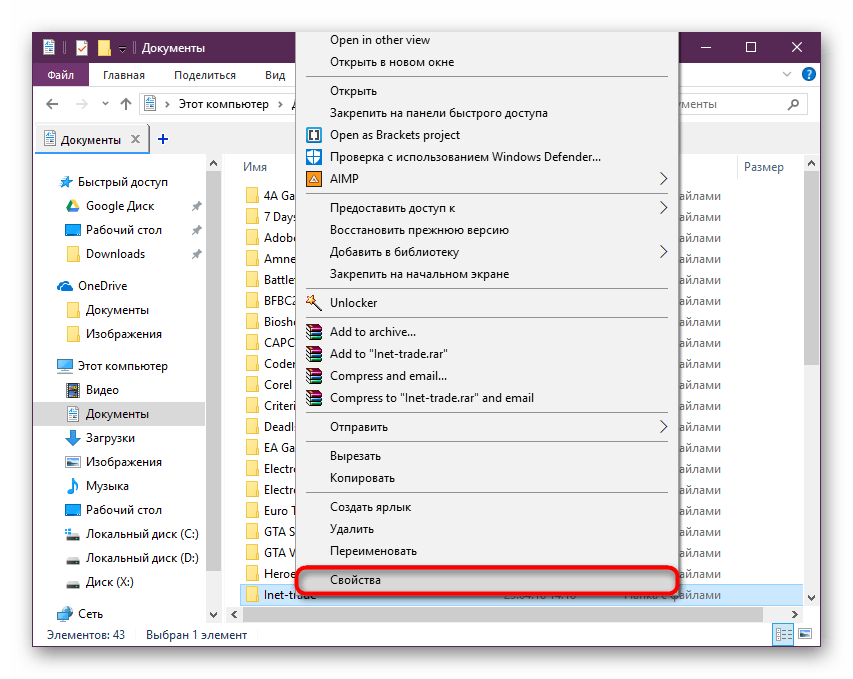
Task: Switch to large thumbnails view in the status bar
Action: pyautogui.click(x=805, y=635)
